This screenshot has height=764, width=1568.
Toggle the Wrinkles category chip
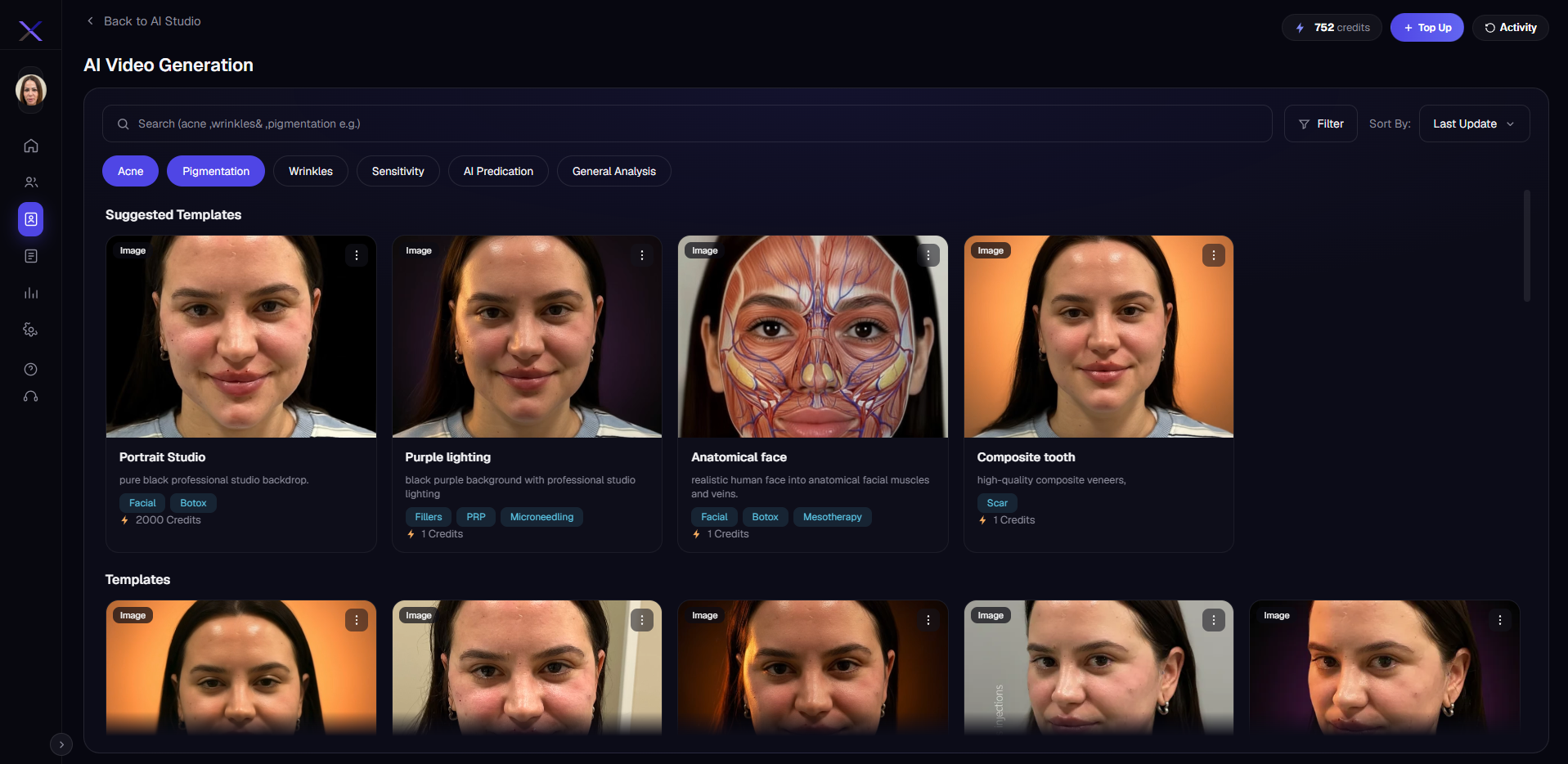click(311, 171)
